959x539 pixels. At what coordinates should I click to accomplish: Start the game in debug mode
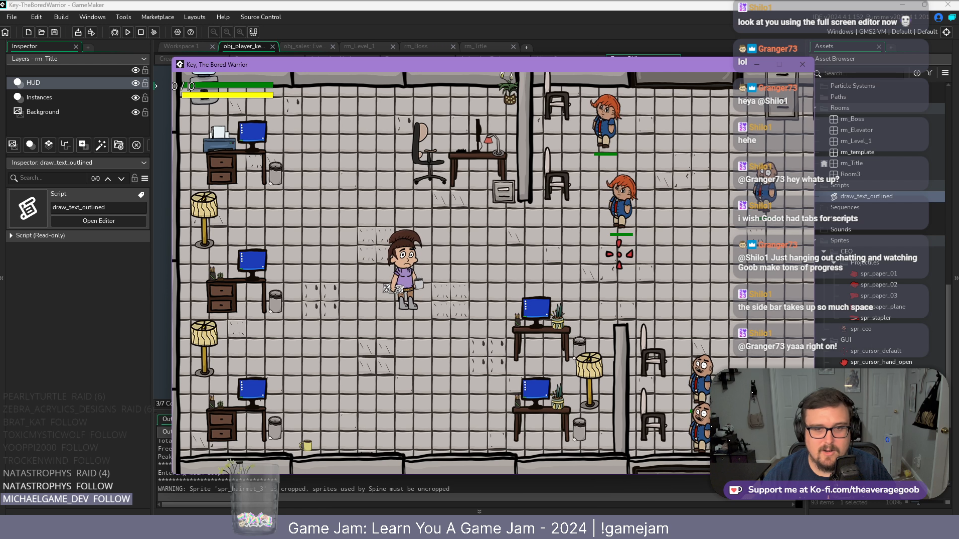pos(114,32)
